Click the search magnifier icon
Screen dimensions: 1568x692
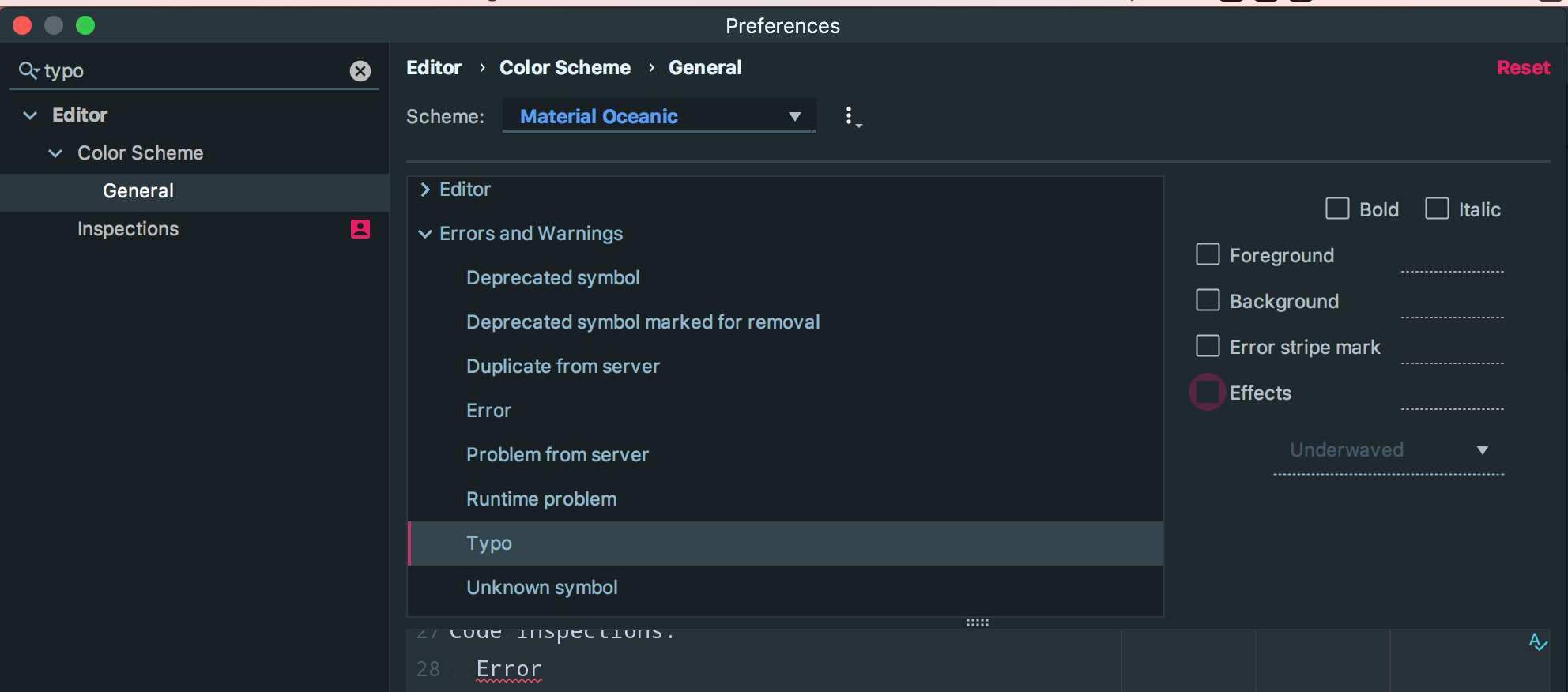pos(28,71)
